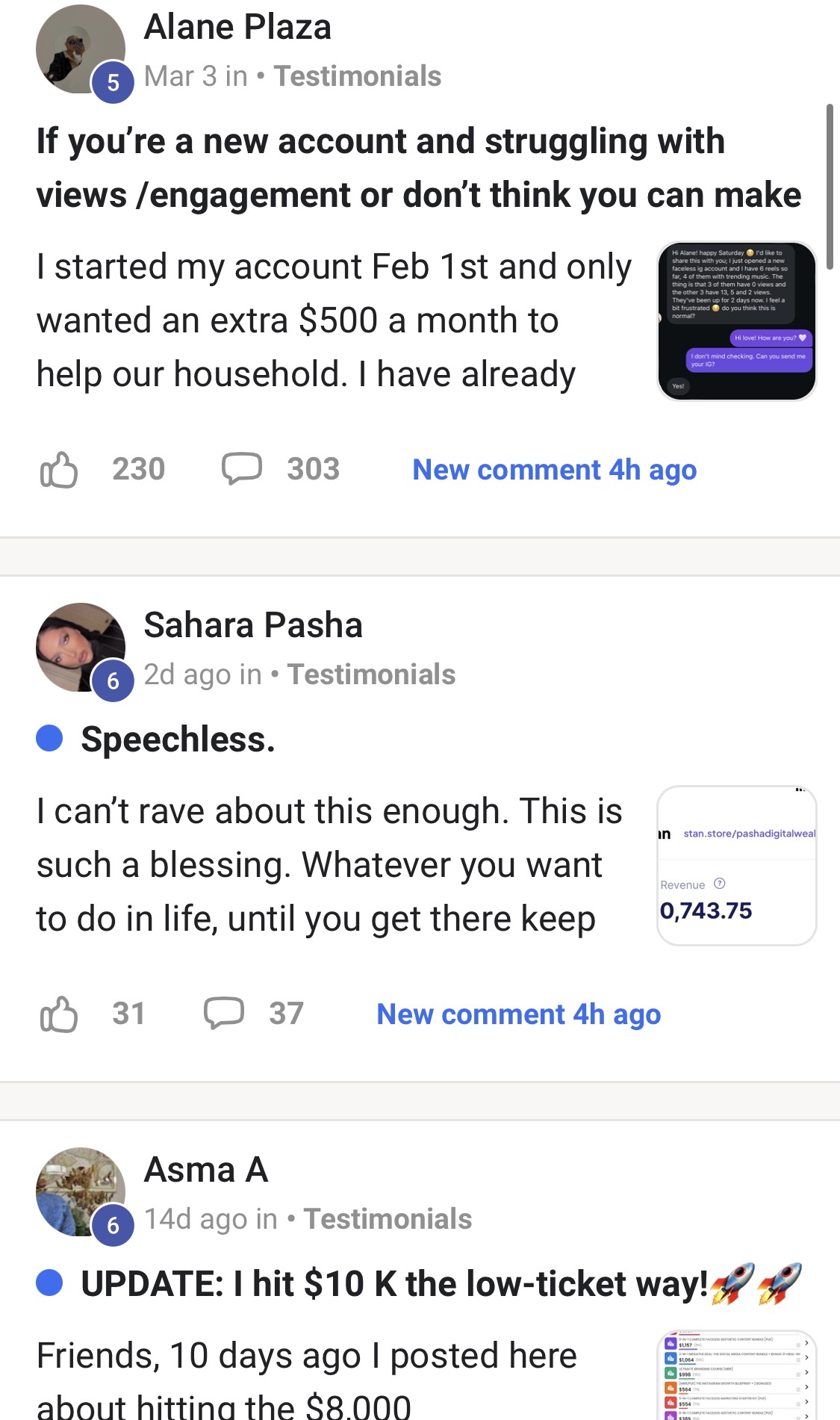Screen dimensions: 840x1420
Task: Like Alane Plaza's post with thumbs-up
Action: (x=59, y=470)
